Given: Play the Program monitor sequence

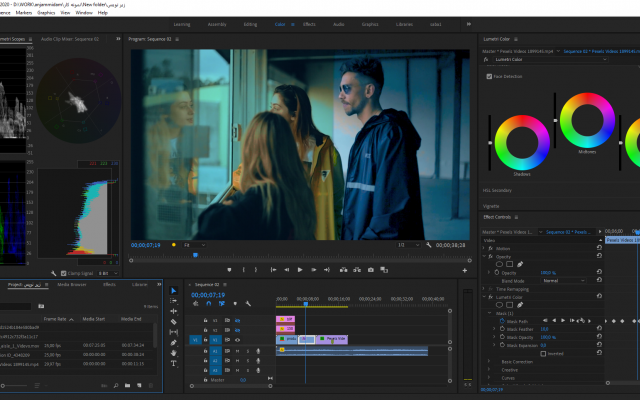Looking at the screenshot, I should point(300,270).
